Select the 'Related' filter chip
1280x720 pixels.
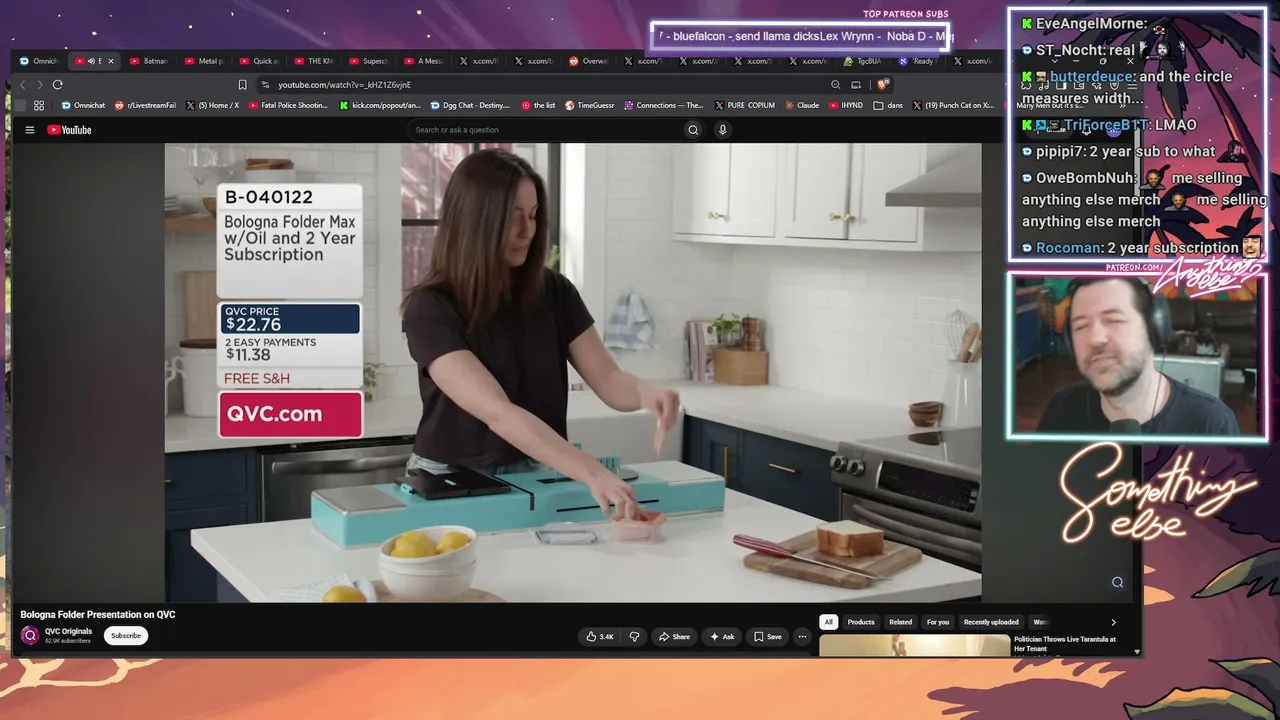coord(901,622)
